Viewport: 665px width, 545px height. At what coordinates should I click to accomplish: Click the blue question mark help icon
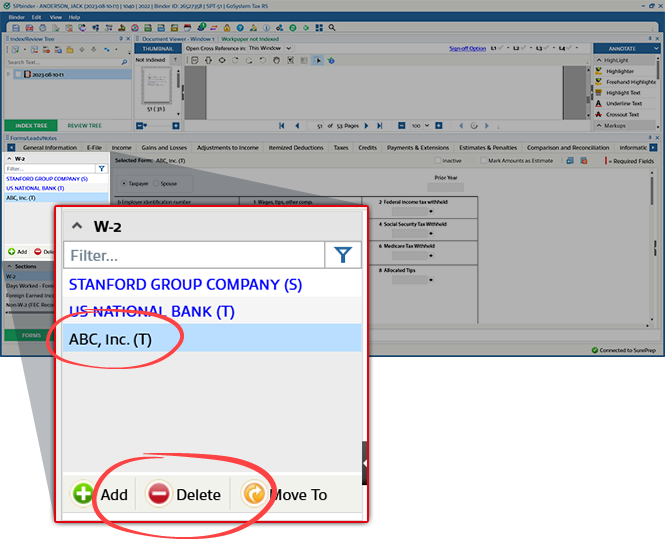(x=240, y=28)
